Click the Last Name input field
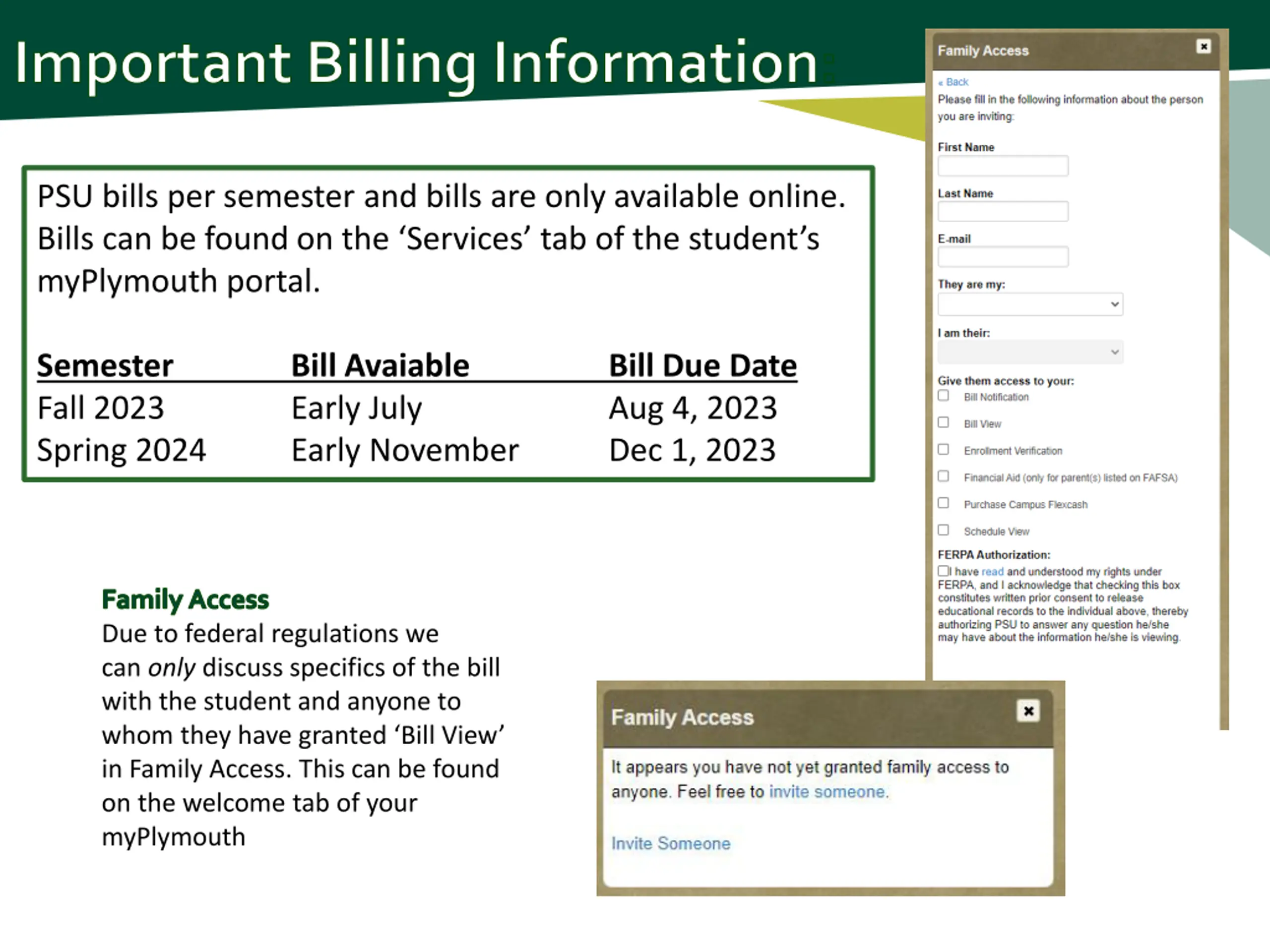1270x952 pixels. coord(1003,211)
